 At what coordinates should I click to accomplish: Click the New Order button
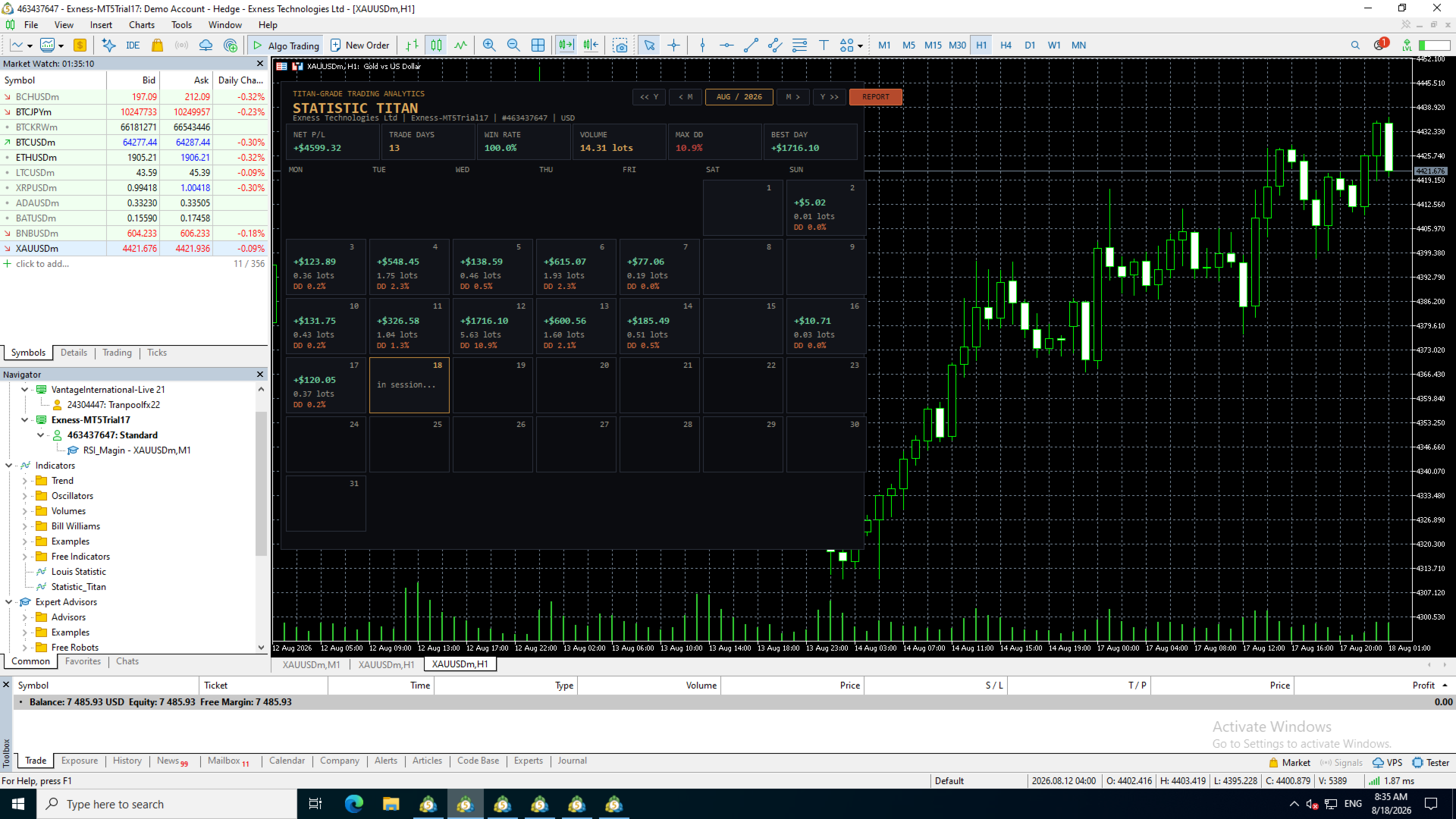[x=360, y=45]
